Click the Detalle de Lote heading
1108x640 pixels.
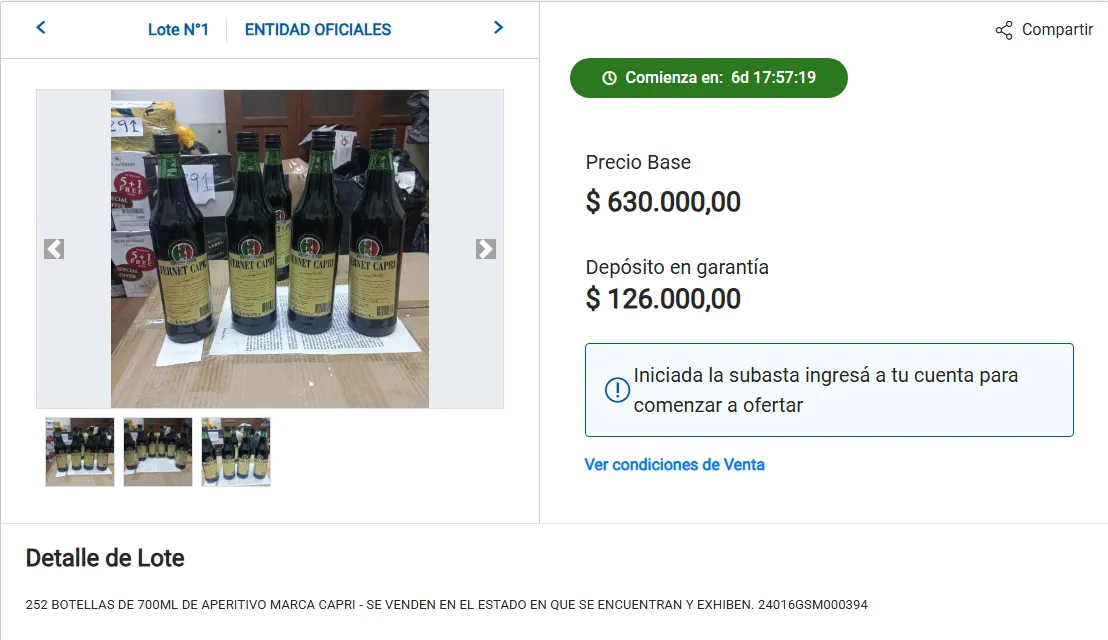click(105, 558)
